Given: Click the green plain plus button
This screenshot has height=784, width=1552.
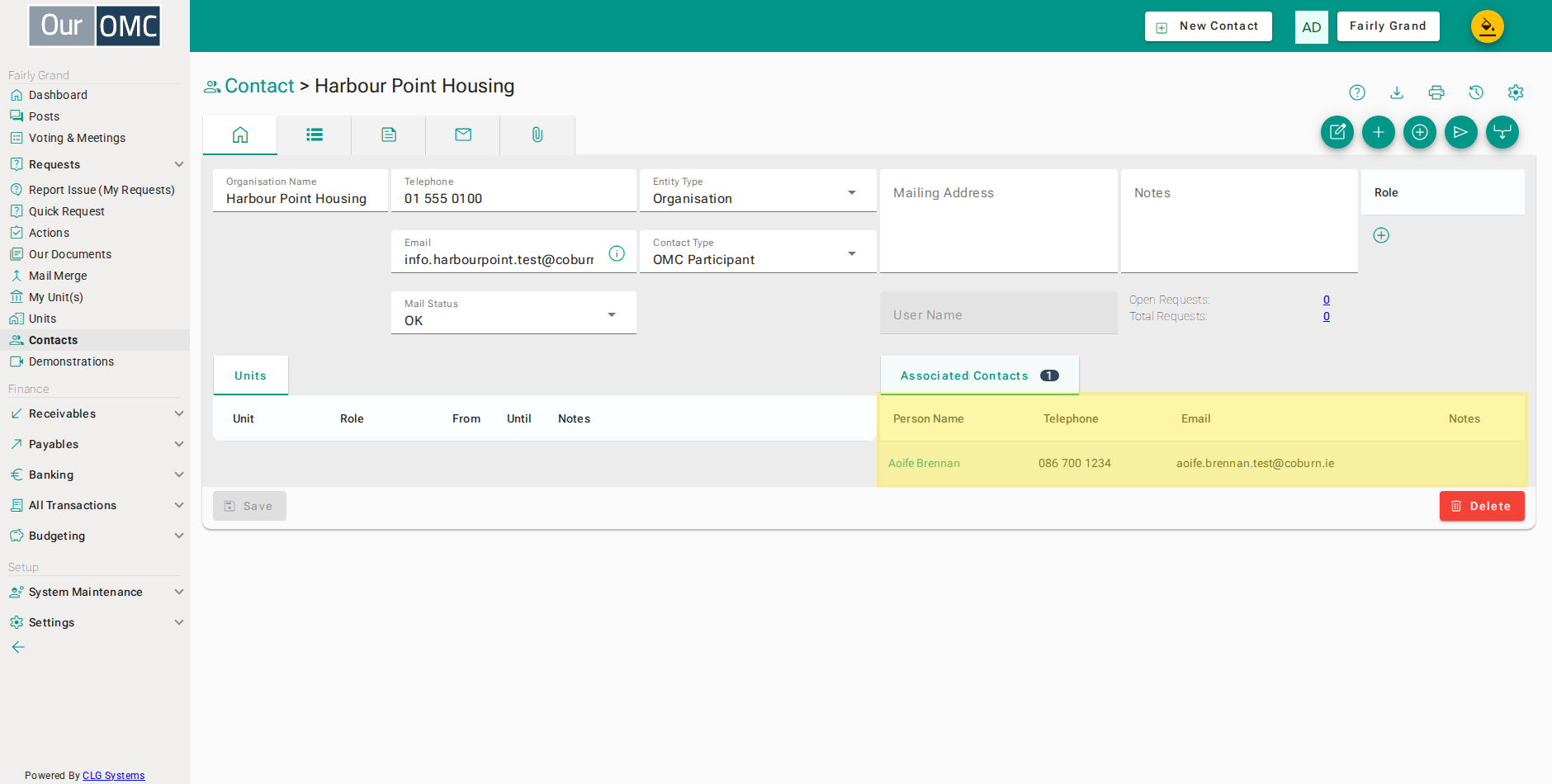Looking at the screenshot, I should [1379, 132].
